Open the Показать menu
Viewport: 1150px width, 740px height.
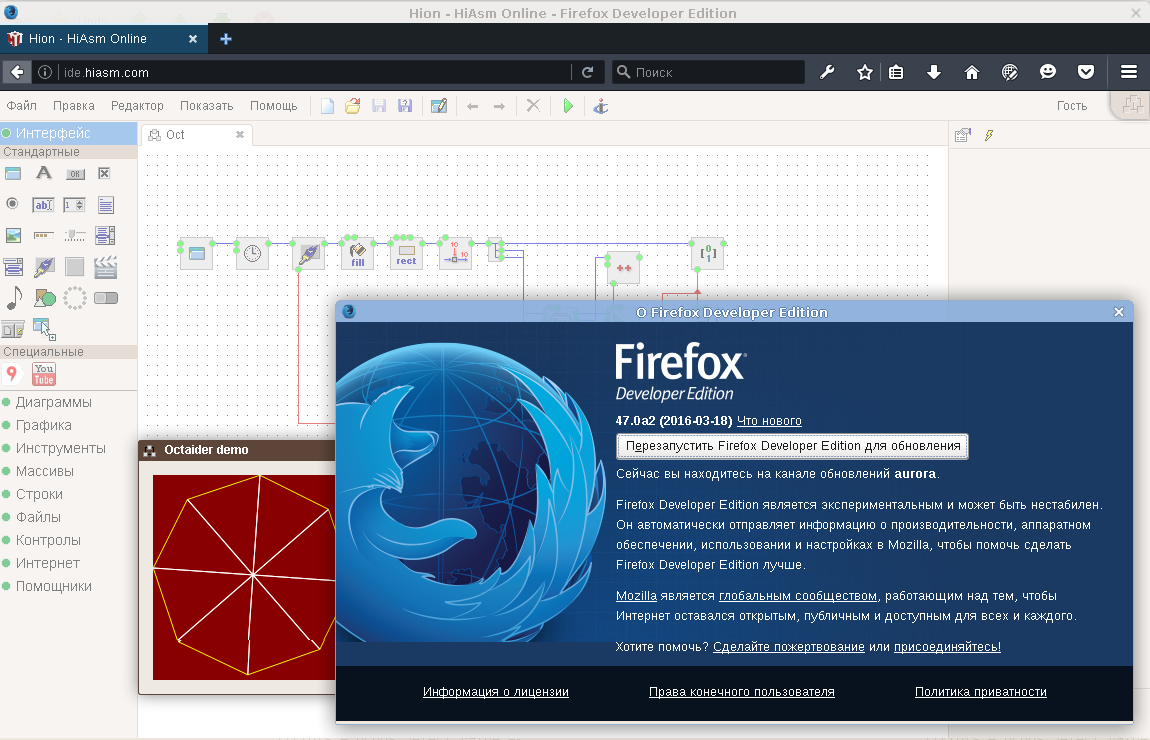click(x=207, y=106)
